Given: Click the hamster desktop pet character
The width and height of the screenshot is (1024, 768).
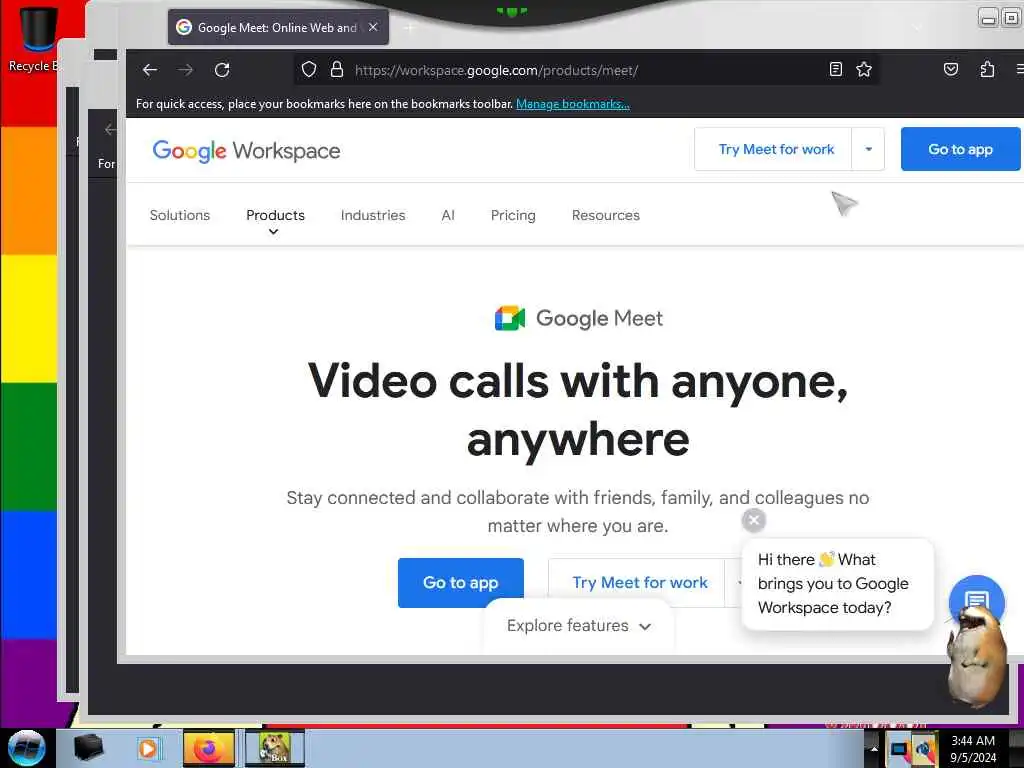Looking at the screenshot, I should click(x=976, y=656).
